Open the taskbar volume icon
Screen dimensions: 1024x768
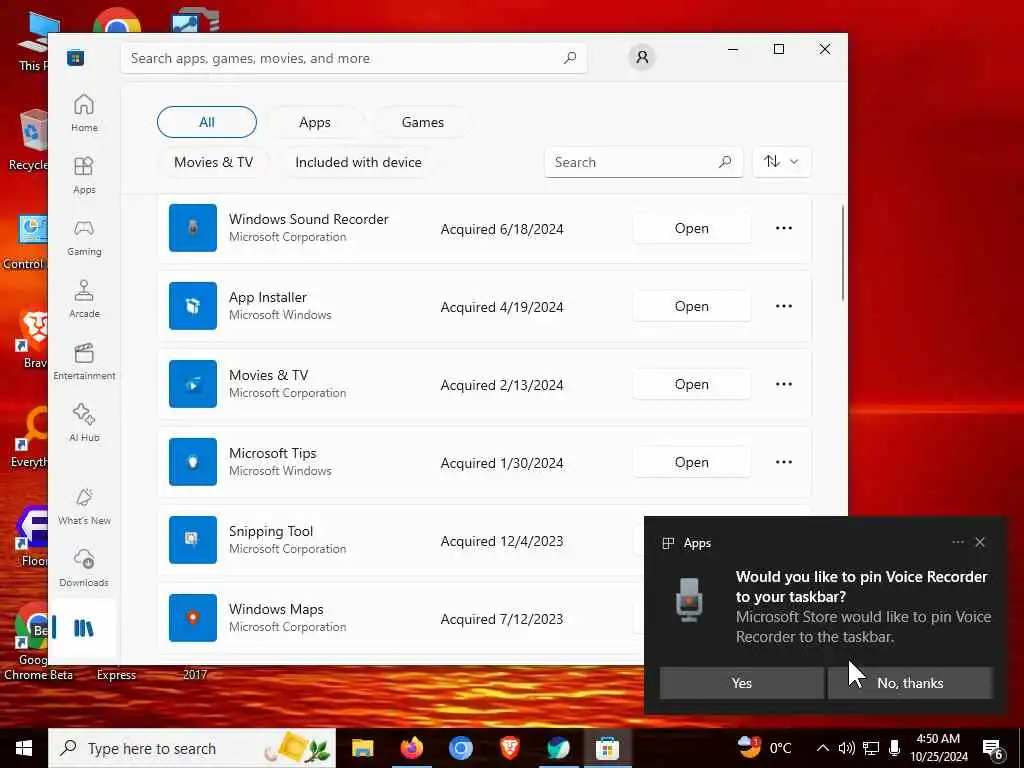coord(846,748)
